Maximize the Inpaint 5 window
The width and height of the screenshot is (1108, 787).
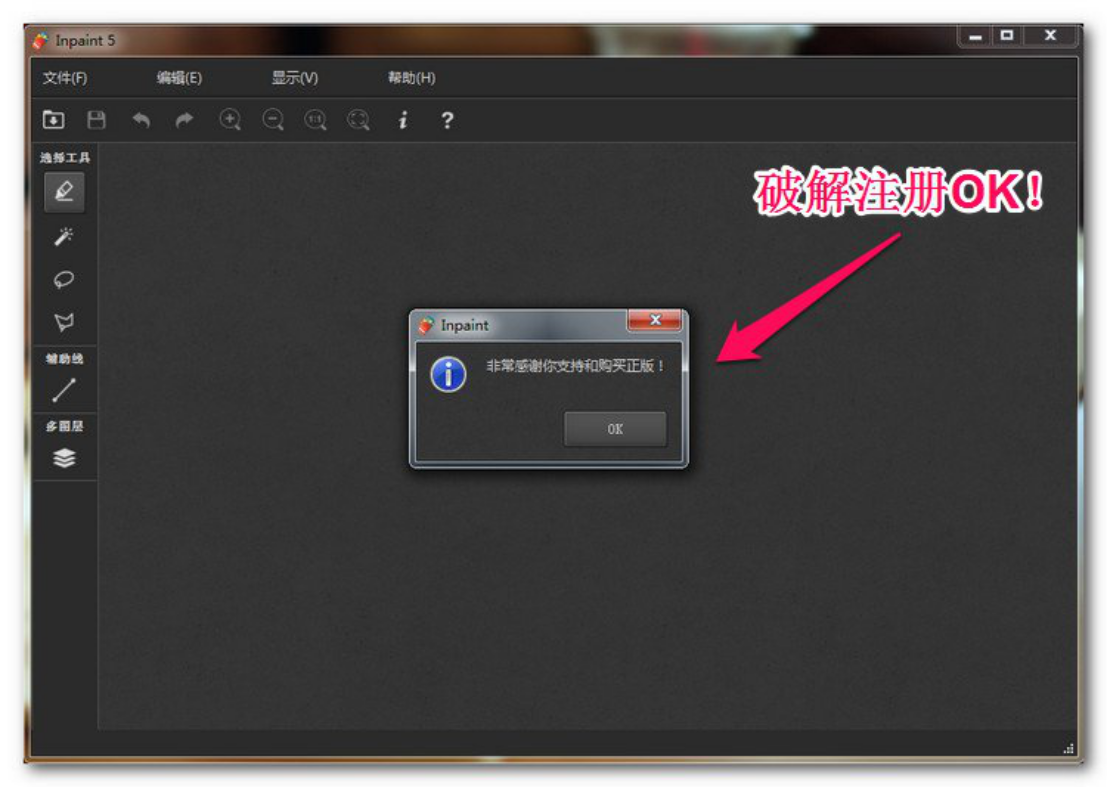coord(1007,35)
